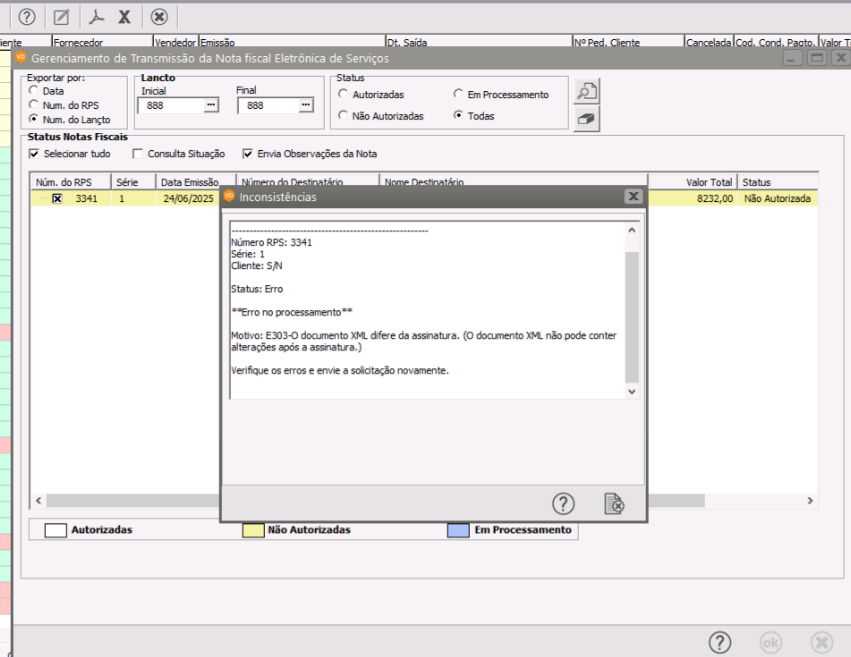Open the lookup button beside the Final field

click(305, 105)
